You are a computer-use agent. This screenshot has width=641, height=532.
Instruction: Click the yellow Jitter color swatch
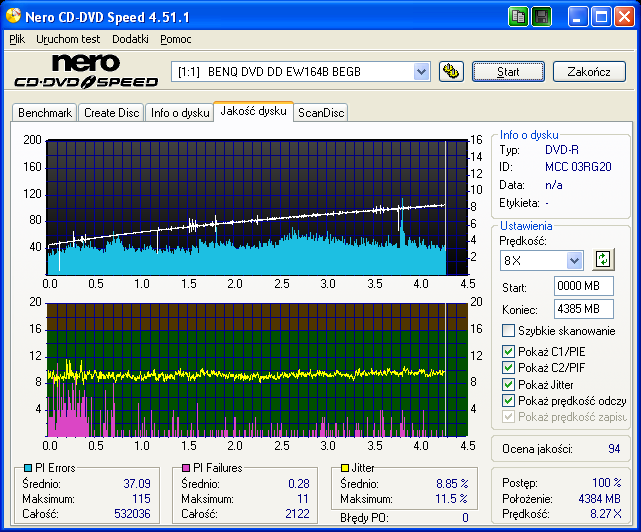(x=345, y=468)
